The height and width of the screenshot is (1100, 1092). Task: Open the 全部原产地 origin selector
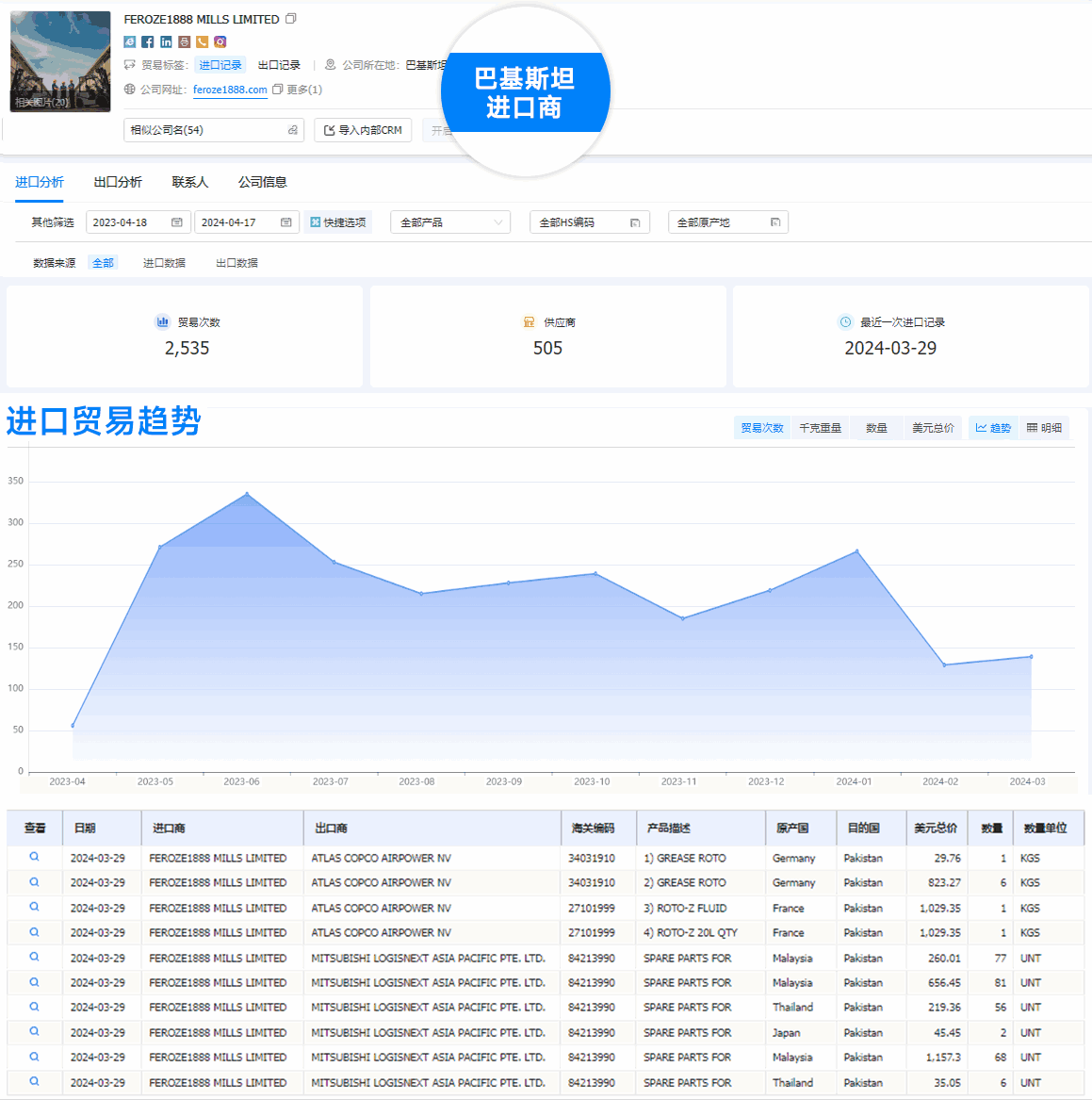pos(727,222)
